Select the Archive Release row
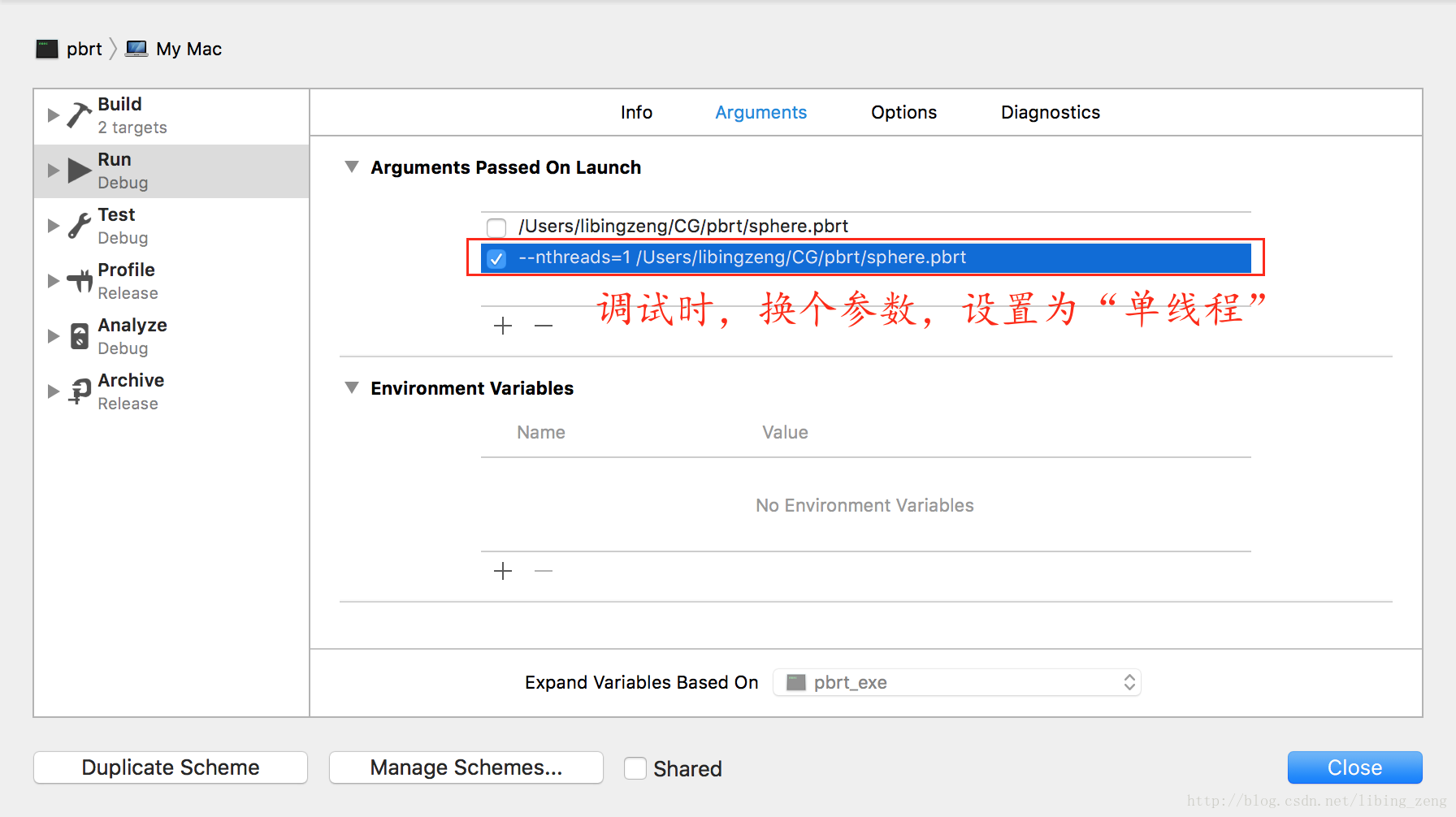 point(171,391)
